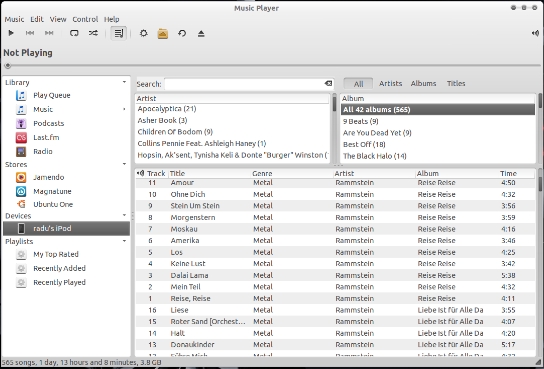Open the volume control
Screen dimensions: 544x369
[x=535, y=33]
